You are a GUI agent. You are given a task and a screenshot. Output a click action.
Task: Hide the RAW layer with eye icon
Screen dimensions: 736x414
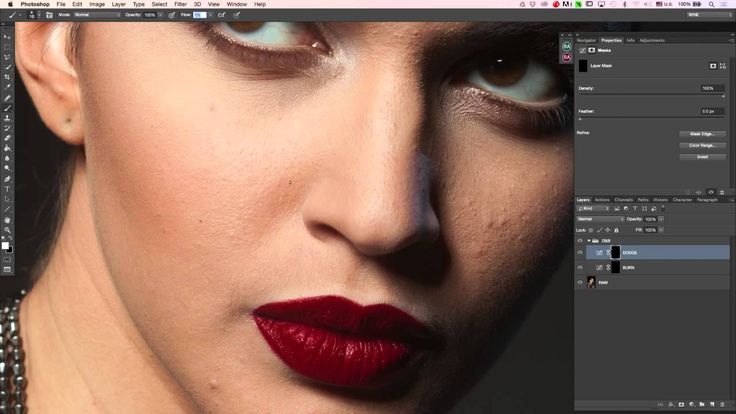pos(580,283)
